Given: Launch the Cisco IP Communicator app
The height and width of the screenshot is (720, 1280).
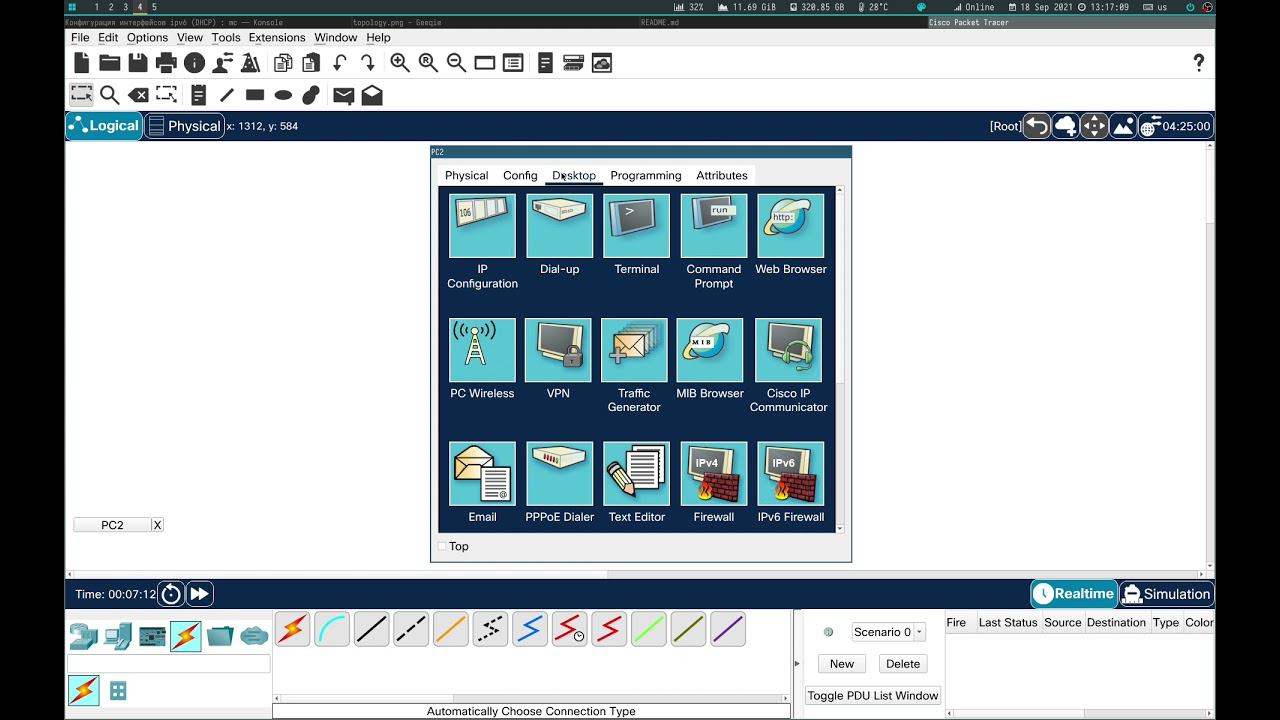Looking at the screenshot, I should 788,350.
